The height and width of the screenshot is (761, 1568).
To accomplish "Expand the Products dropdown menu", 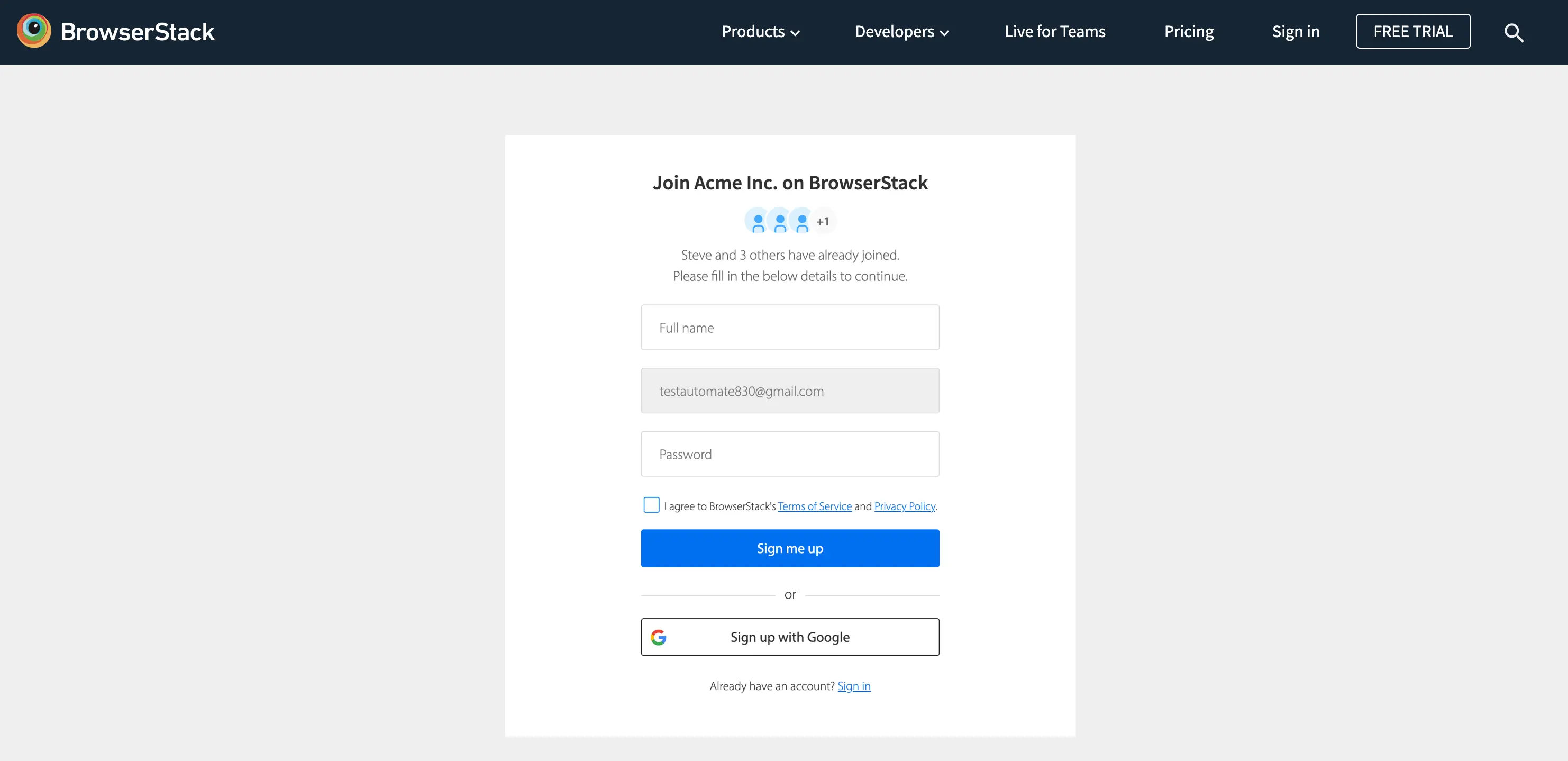I will [760, 32].
